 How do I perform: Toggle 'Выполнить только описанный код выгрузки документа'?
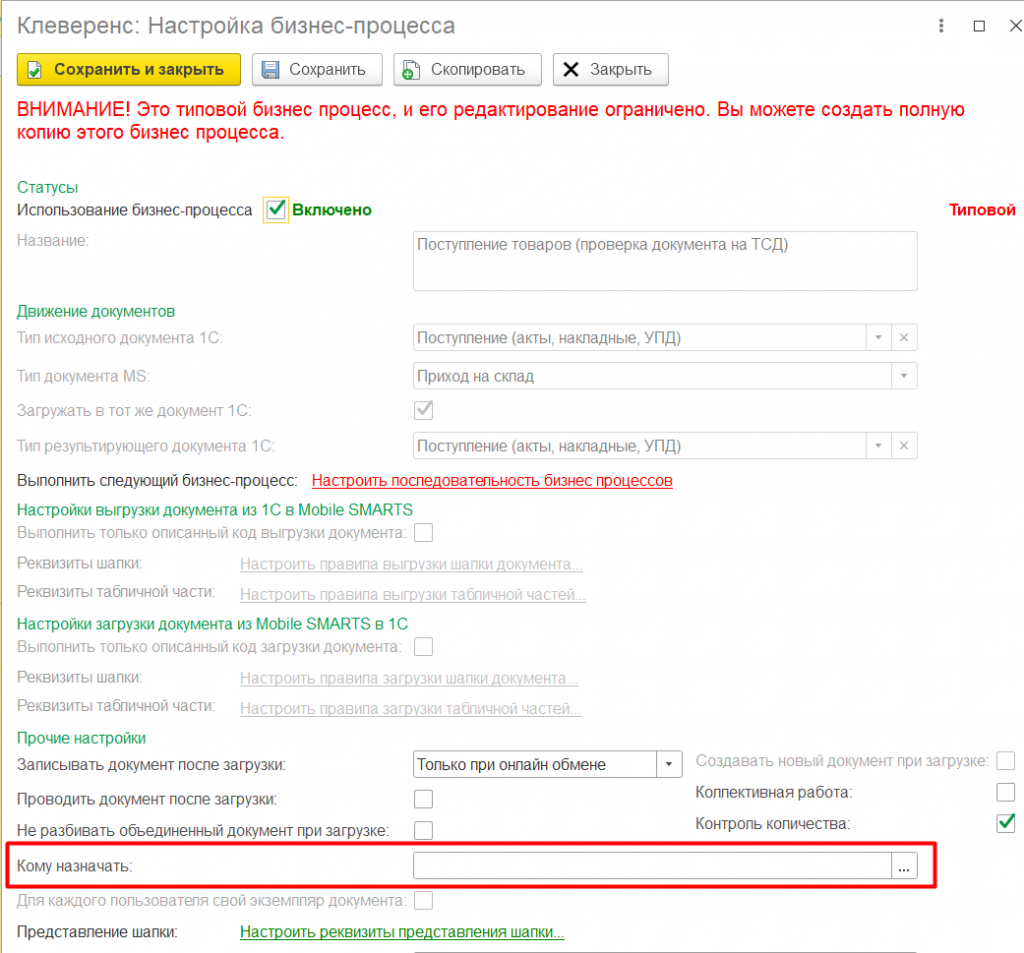tap(423, 533)
